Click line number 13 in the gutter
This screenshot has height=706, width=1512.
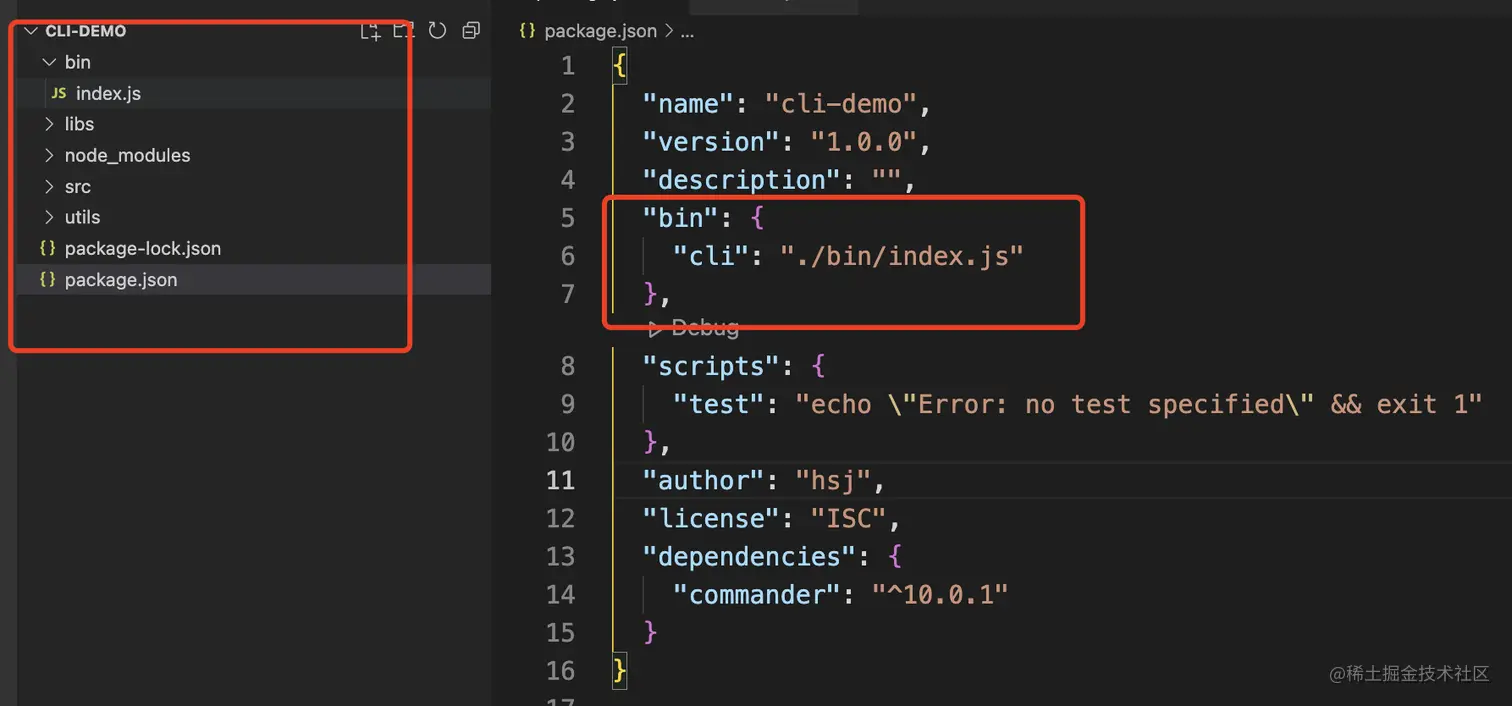[561, 556]
